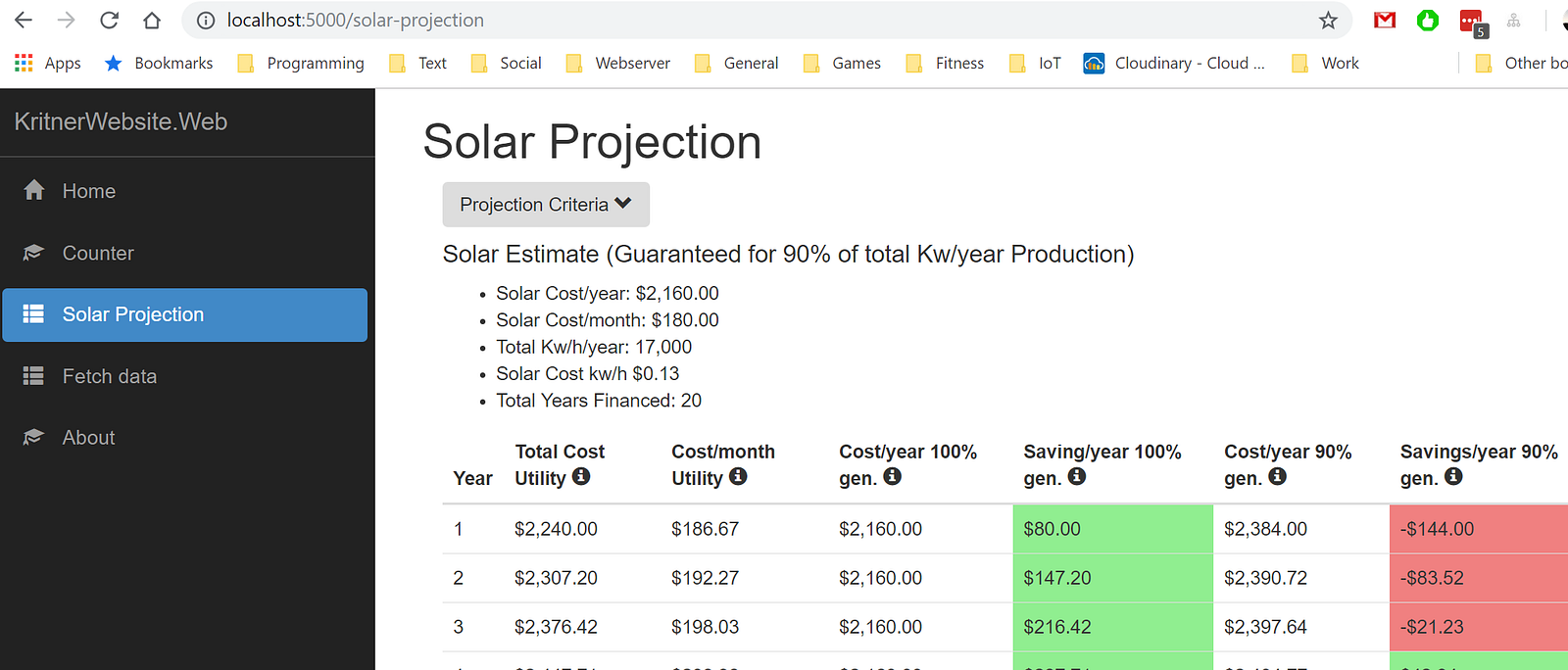Open the Programming bookmarks folder

[x=302, y=64]
